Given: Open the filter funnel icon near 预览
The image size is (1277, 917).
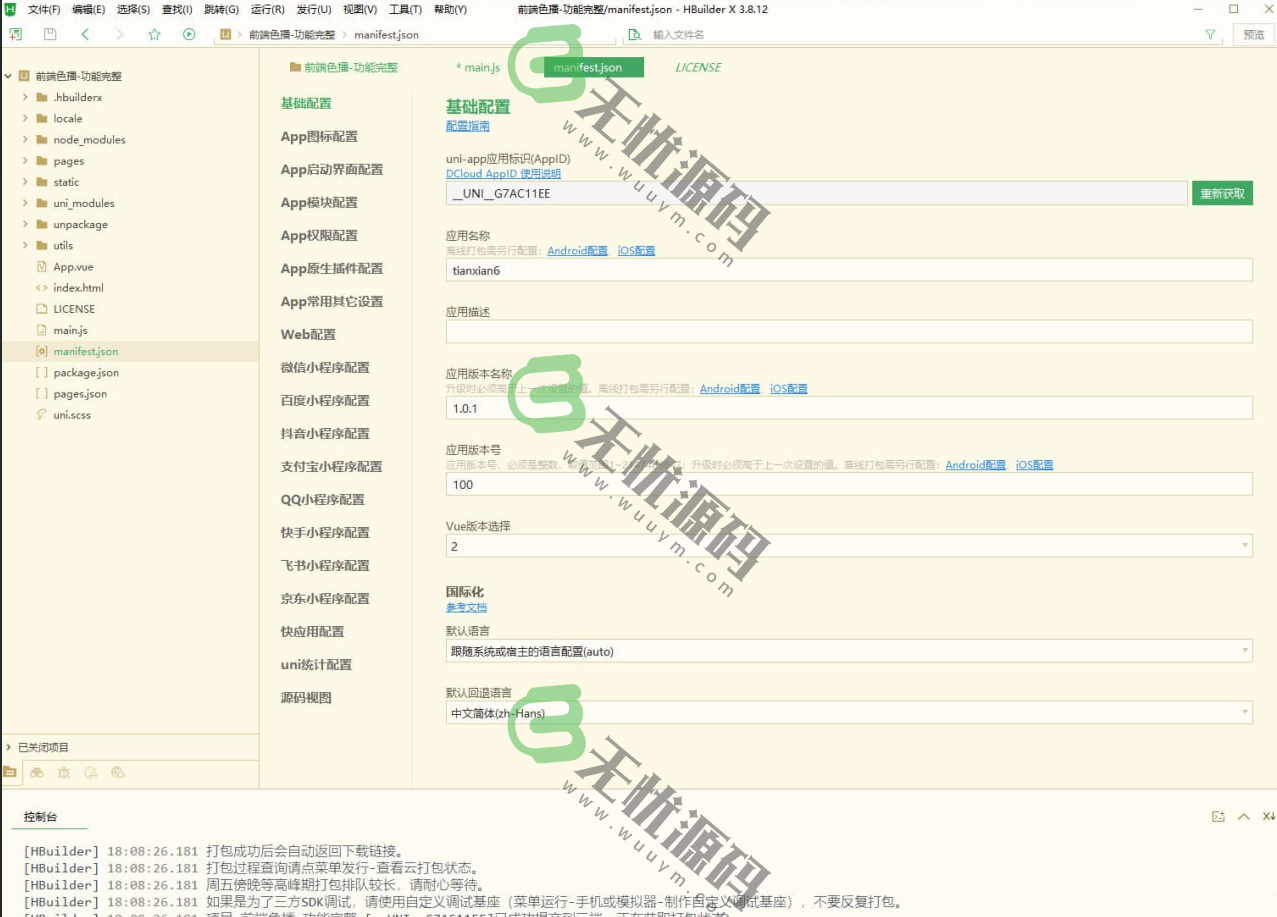Looking at the screenshot, I should tap(1209, 34).
